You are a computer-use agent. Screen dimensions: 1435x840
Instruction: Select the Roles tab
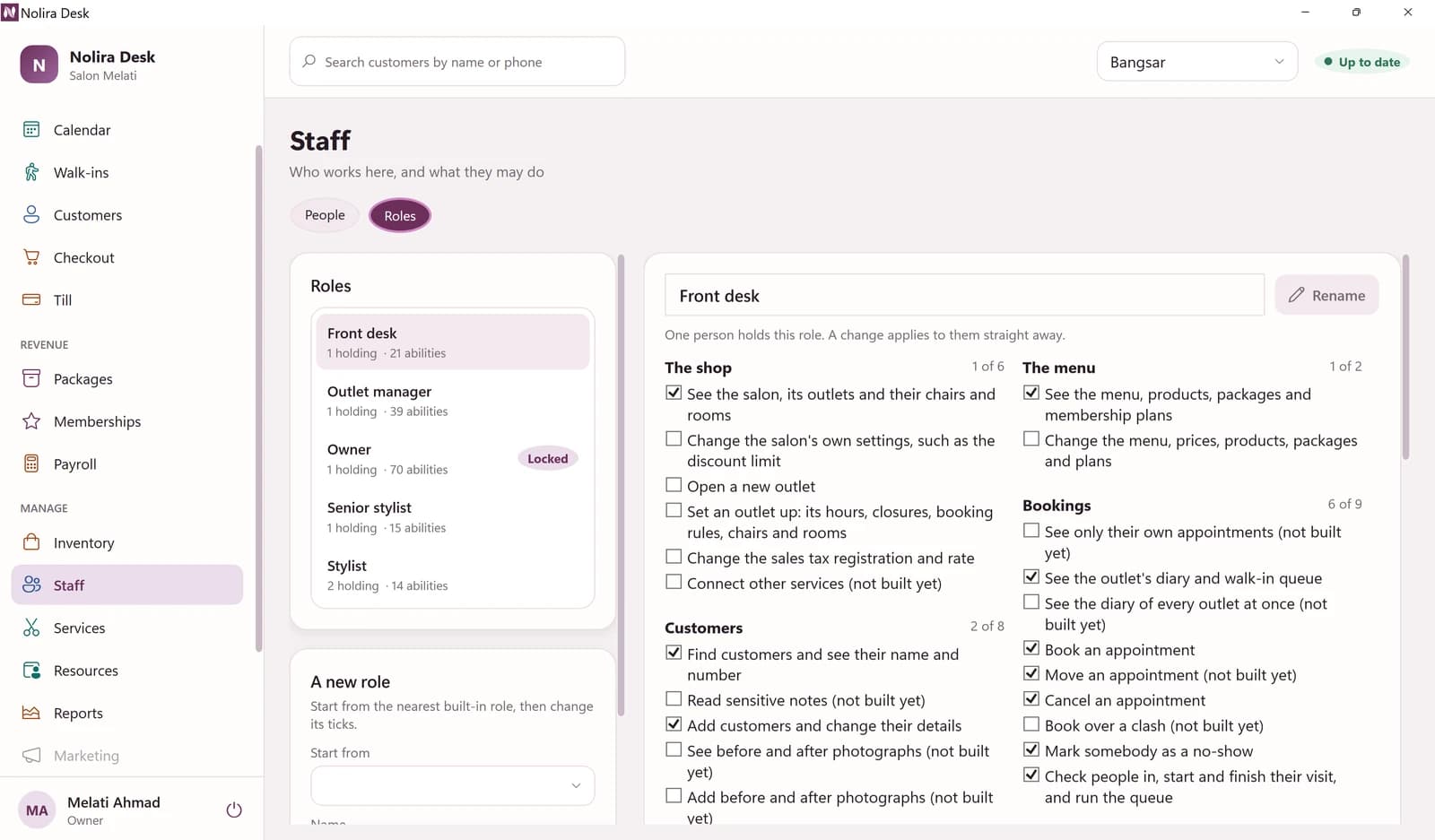[x=400, y=215]
